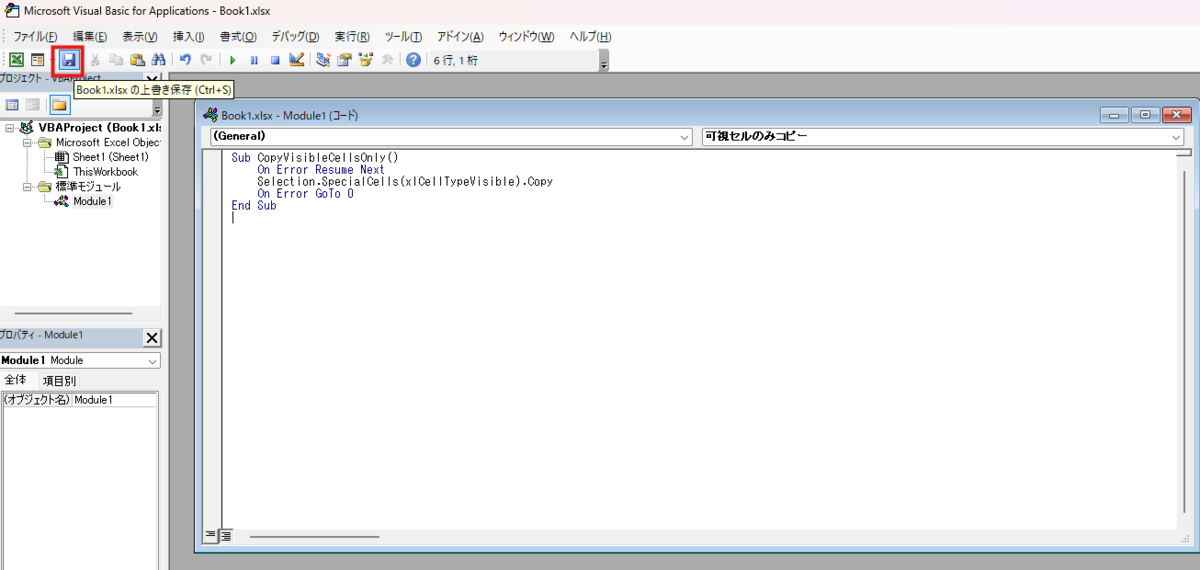Viewport: 1200px width, 570px height.
Task: Select VBAProject (Book1.xlsx) root item
Action: click(100, 128)
